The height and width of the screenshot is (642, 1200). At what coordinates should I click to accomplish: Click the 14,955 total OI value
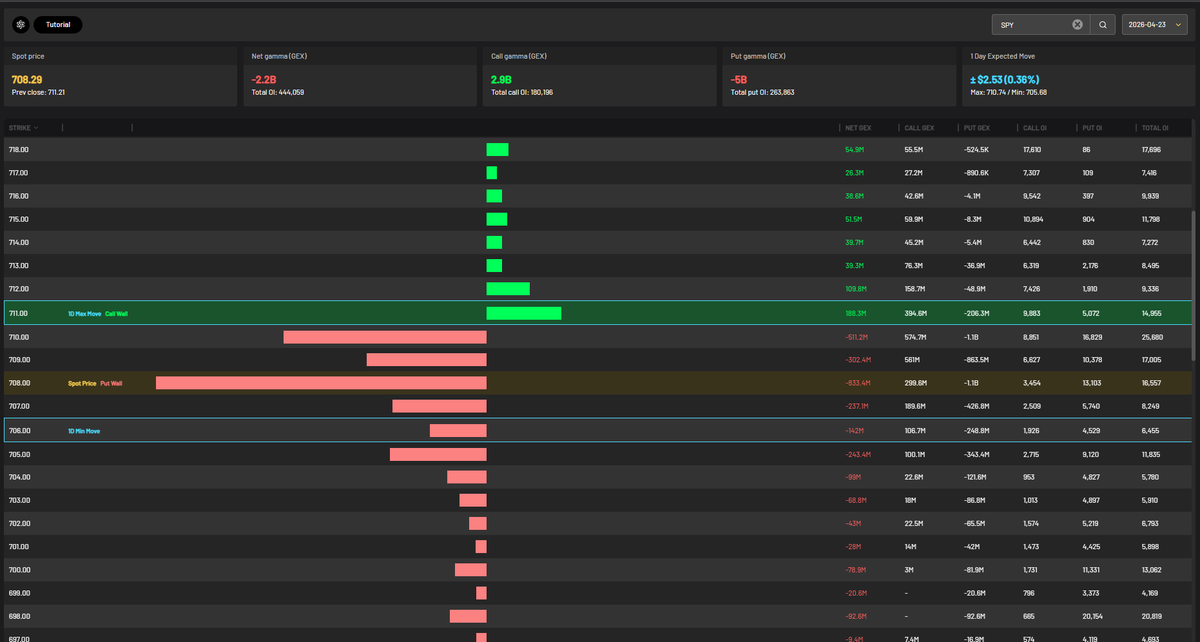pyautogui.click(x=1152, y=313)
